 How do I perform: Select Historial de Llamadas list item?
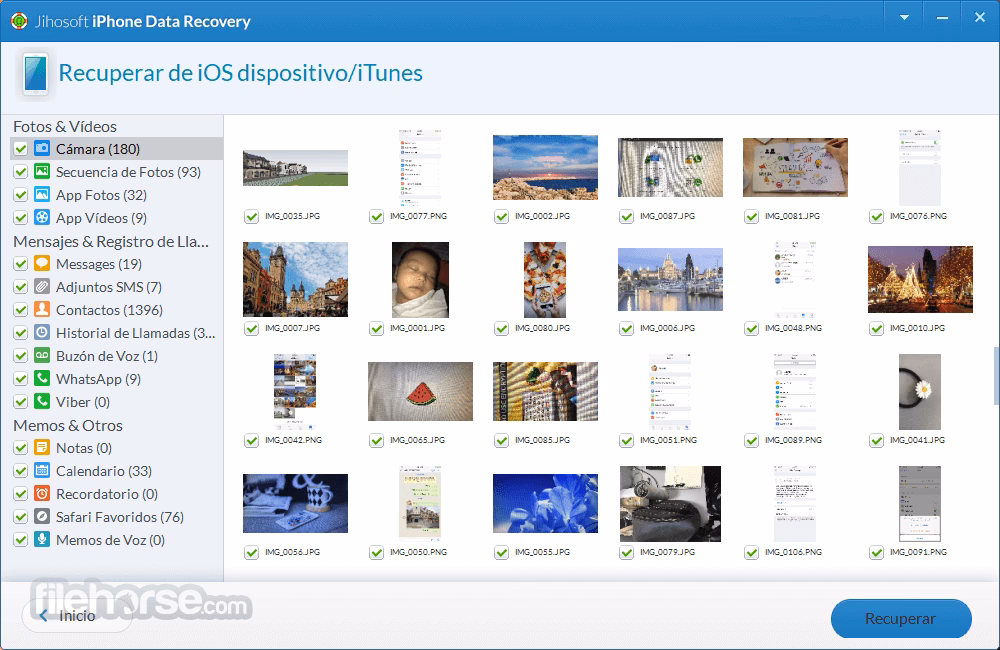[135, 333]
